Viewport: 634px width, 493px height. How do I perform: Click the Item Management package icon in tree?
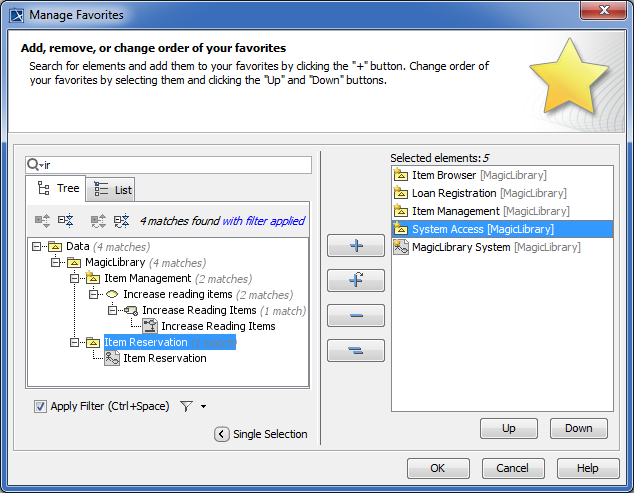[93, 278]
